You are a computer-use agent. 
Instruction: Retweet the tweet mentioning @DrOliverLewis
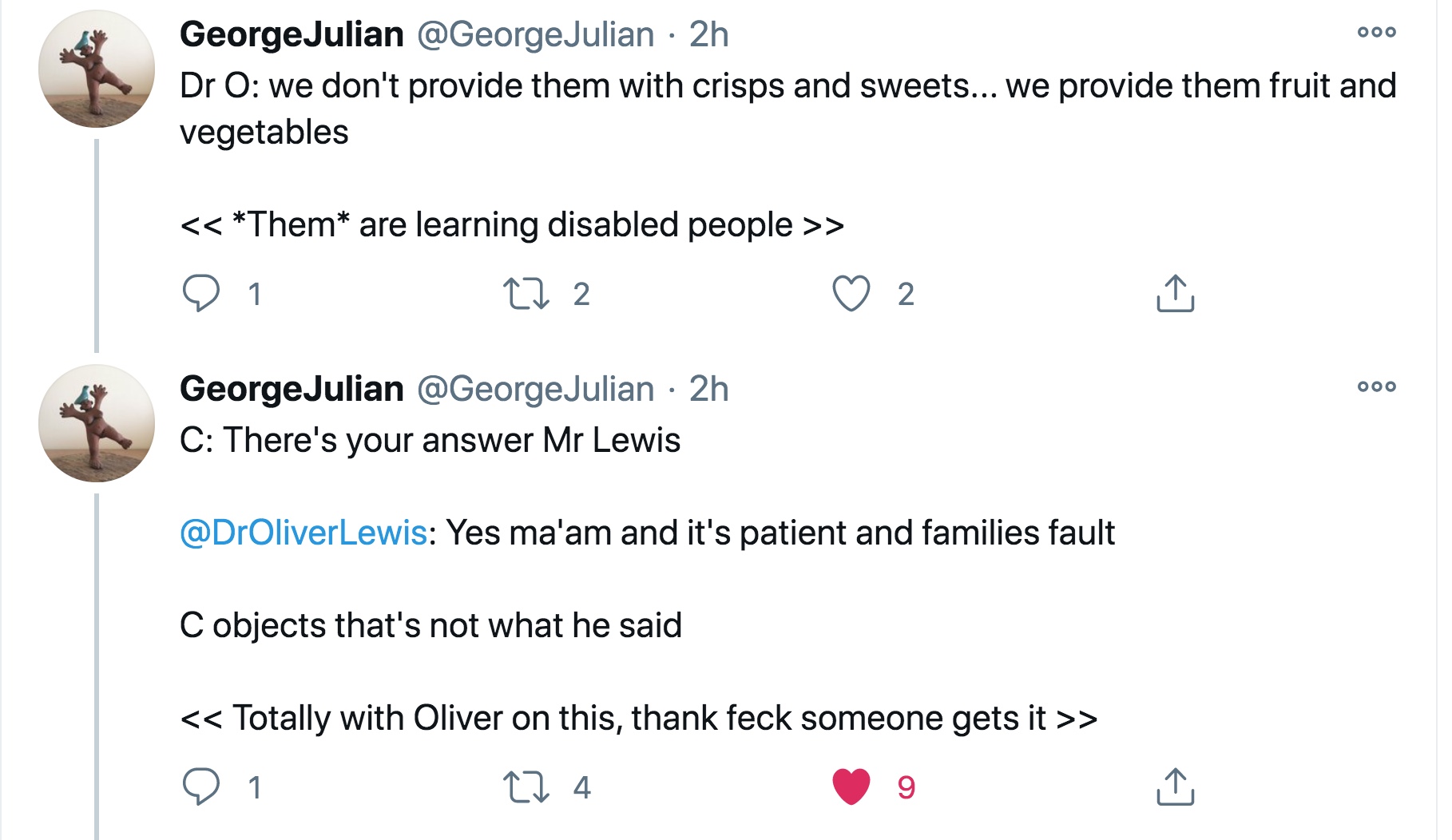pyautogui.click(x=526, y=787)
